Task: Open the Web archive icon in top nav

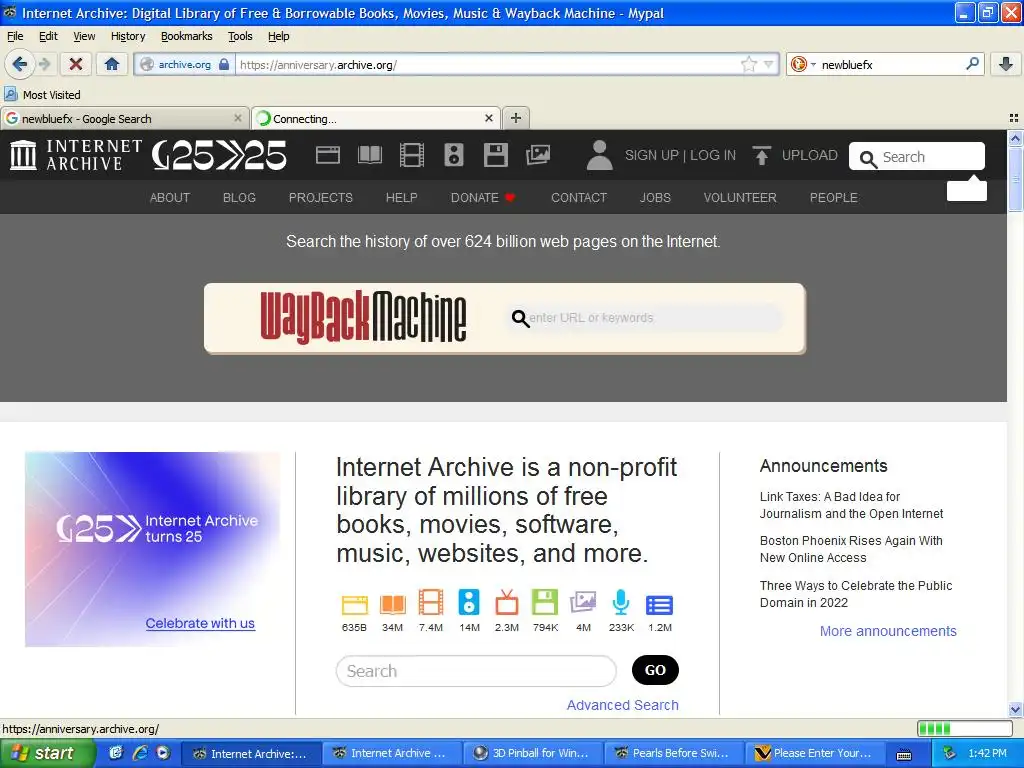Action: tap(328, 155)
